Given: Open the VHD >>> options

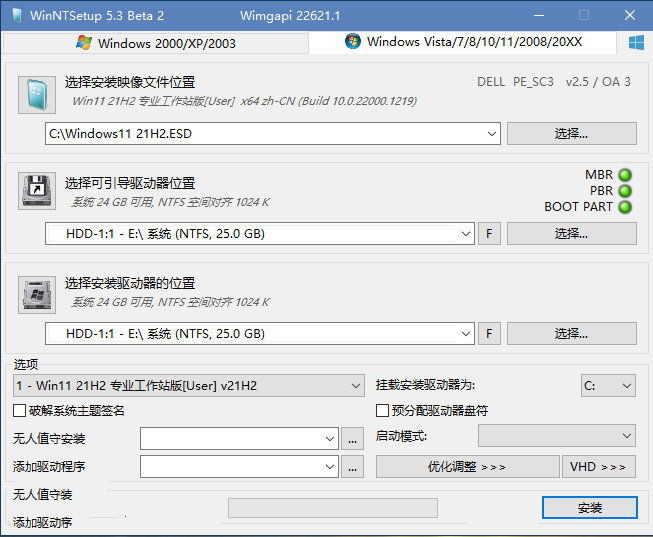Looking at the screenshot, I should [x=599, y=467].
